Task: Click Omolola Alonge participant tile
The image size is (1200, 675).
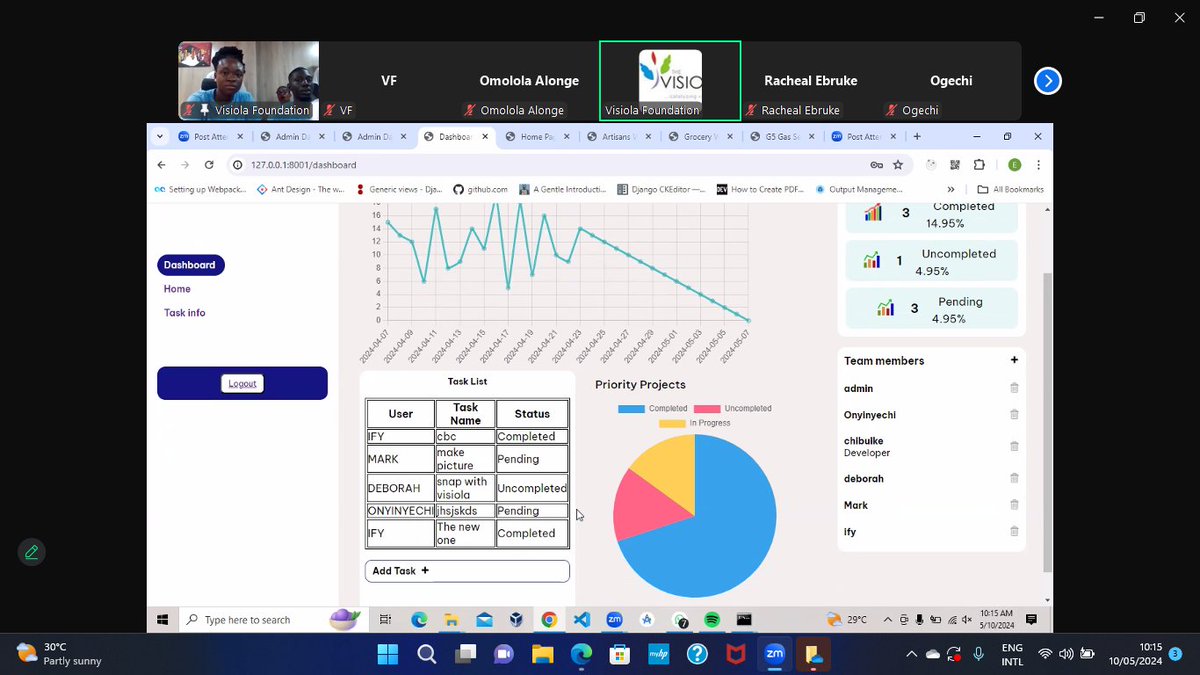Action: coord(529,81)
